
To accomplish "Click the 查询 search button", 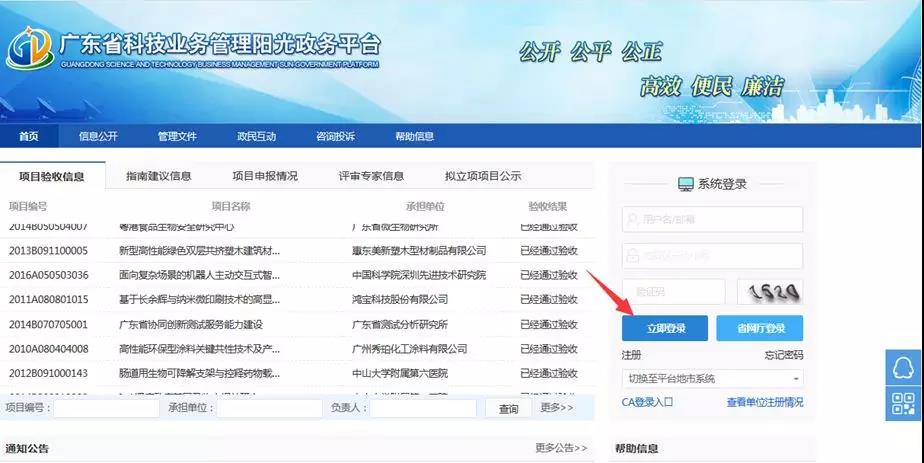I will click(508, 408).
